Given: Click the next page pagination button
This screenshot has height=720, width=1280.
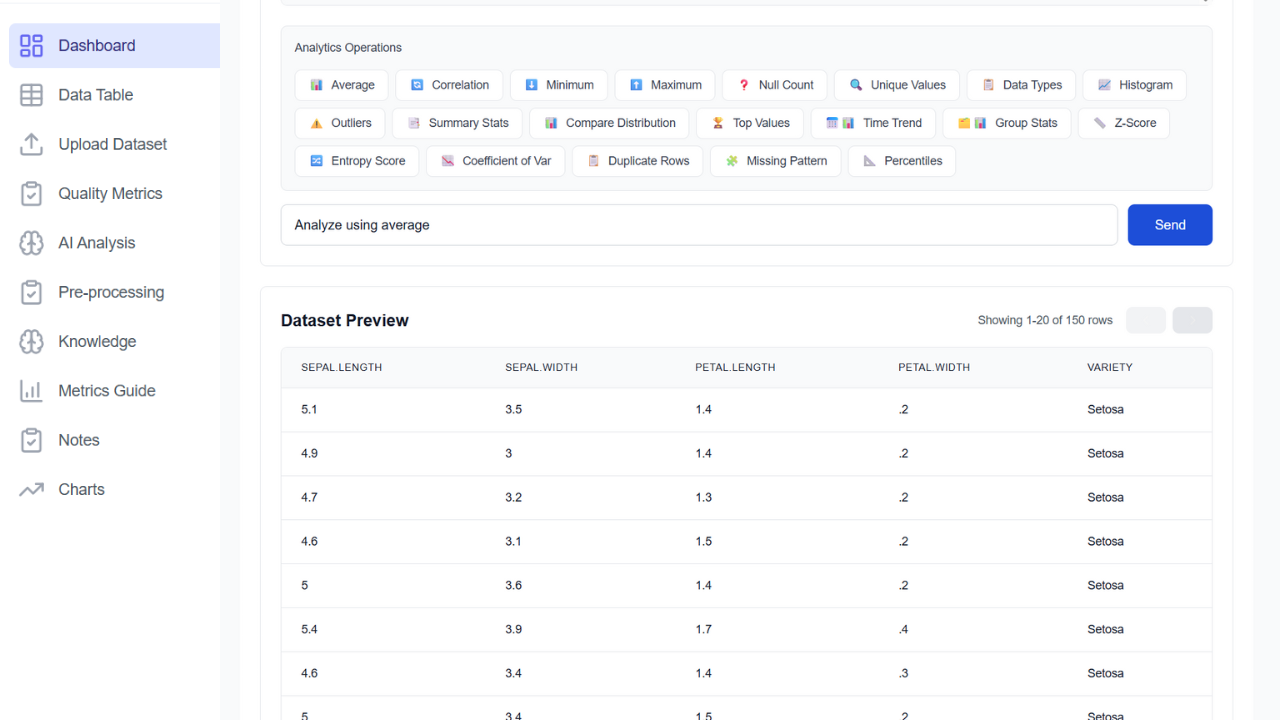Looking at the screenshot, I should tap(1192, 320).
